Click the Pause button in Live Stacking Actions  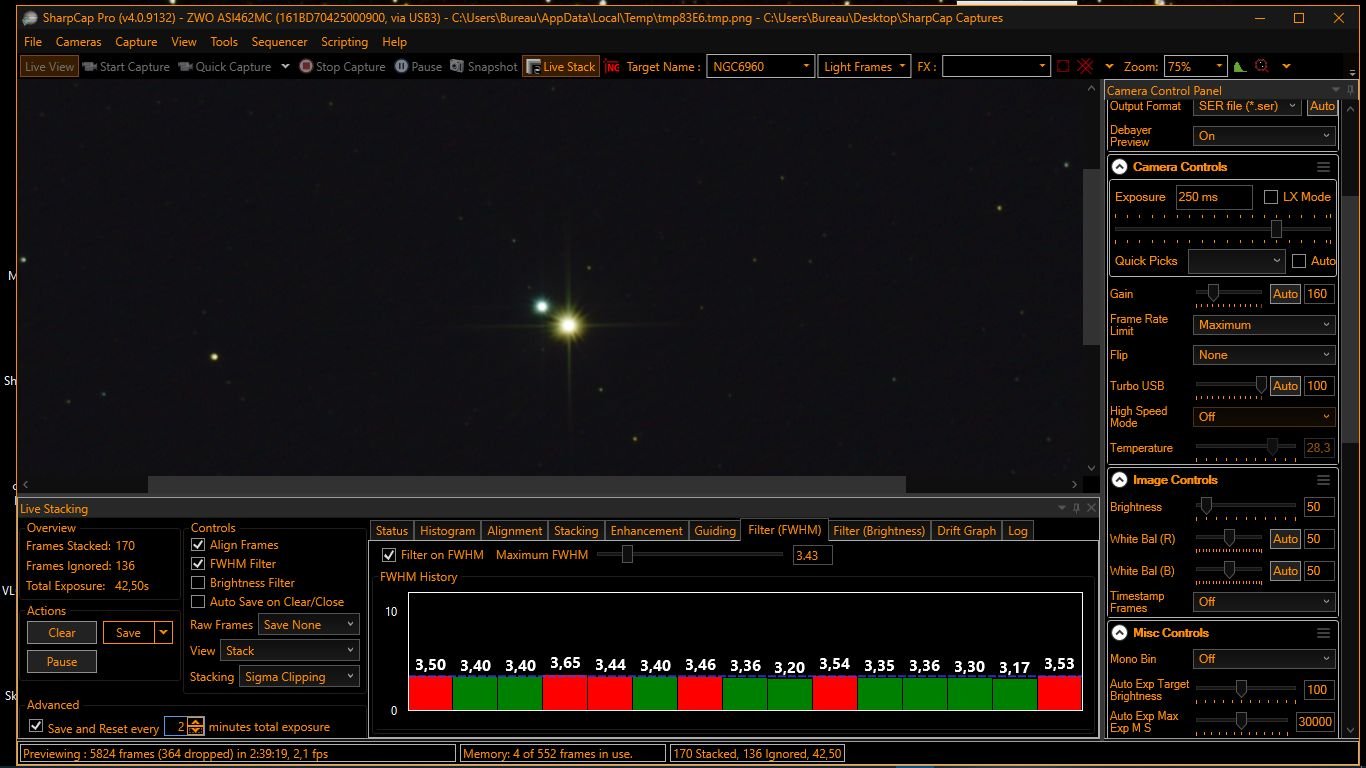coord(62,662)
